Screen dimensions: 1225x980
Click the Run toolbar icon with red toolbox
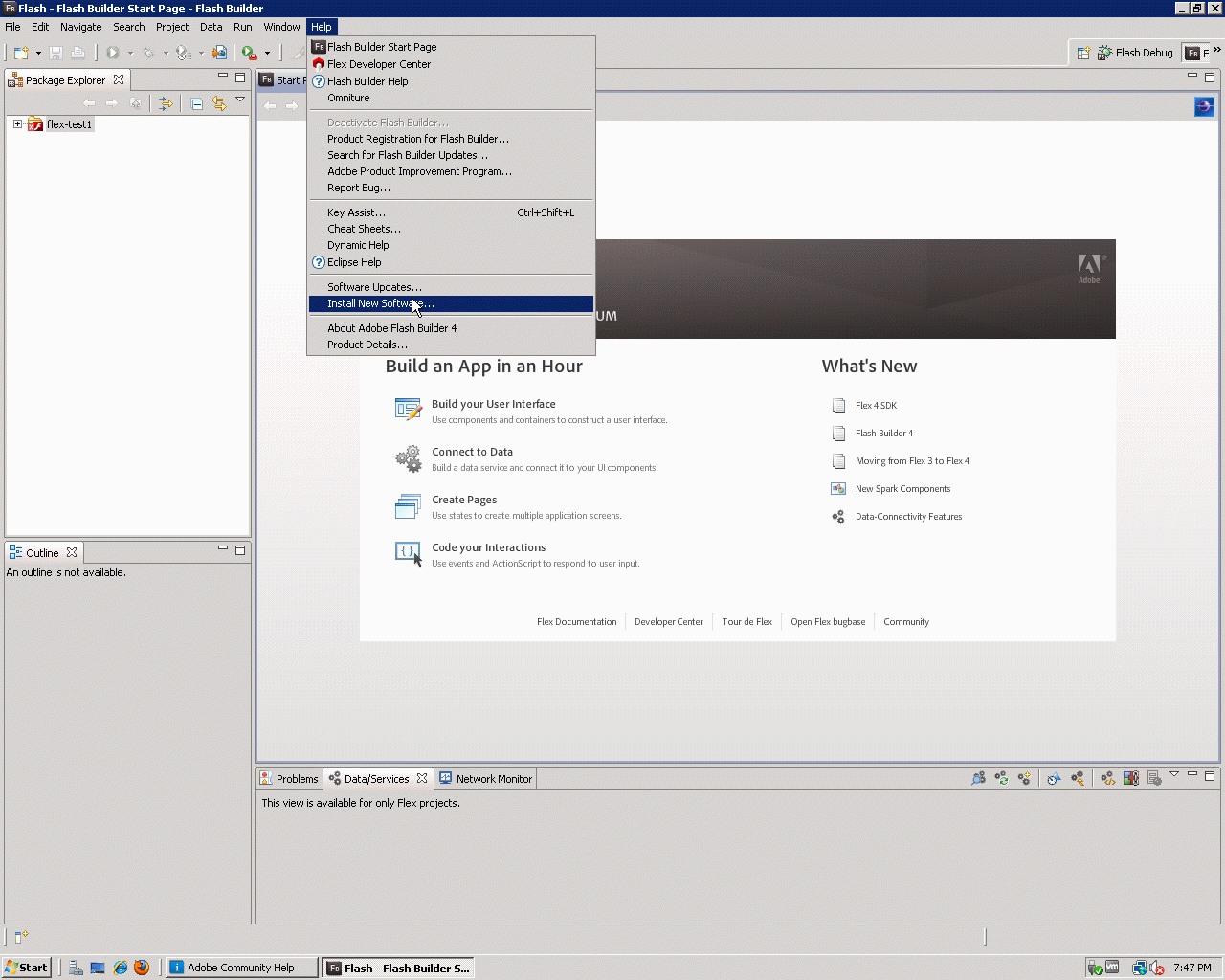pos(249,53)
